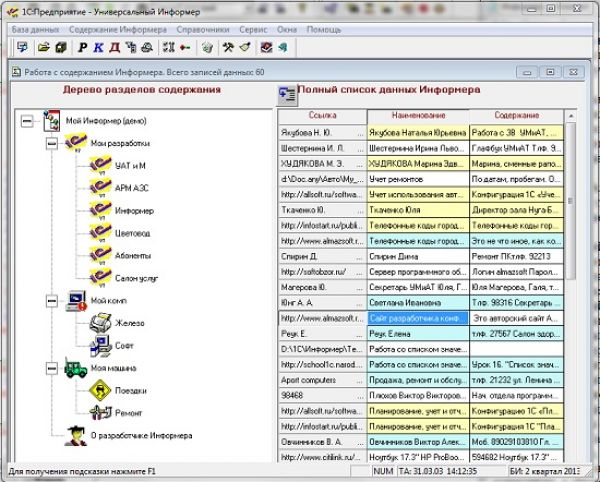
Task: Click the bold black P toolbar icon
Action: 83,47
